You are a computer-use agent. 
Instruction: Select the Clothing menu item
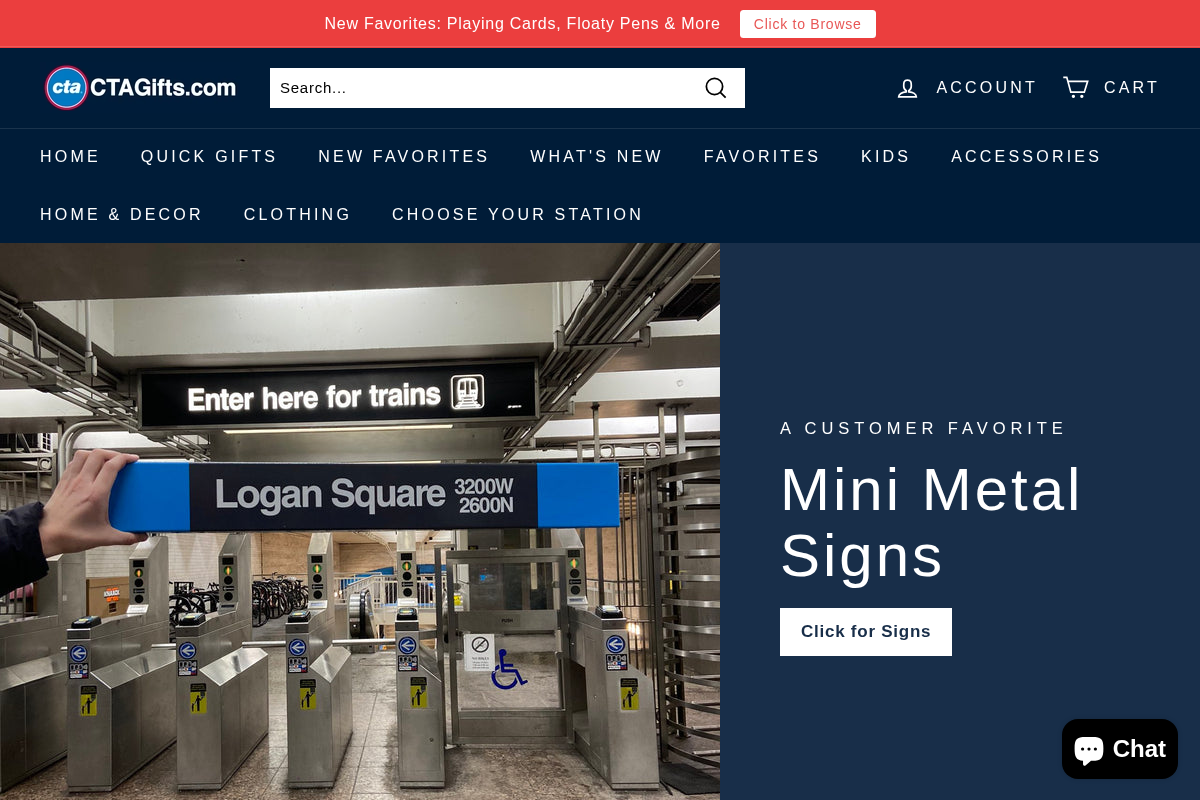[298, 215]
